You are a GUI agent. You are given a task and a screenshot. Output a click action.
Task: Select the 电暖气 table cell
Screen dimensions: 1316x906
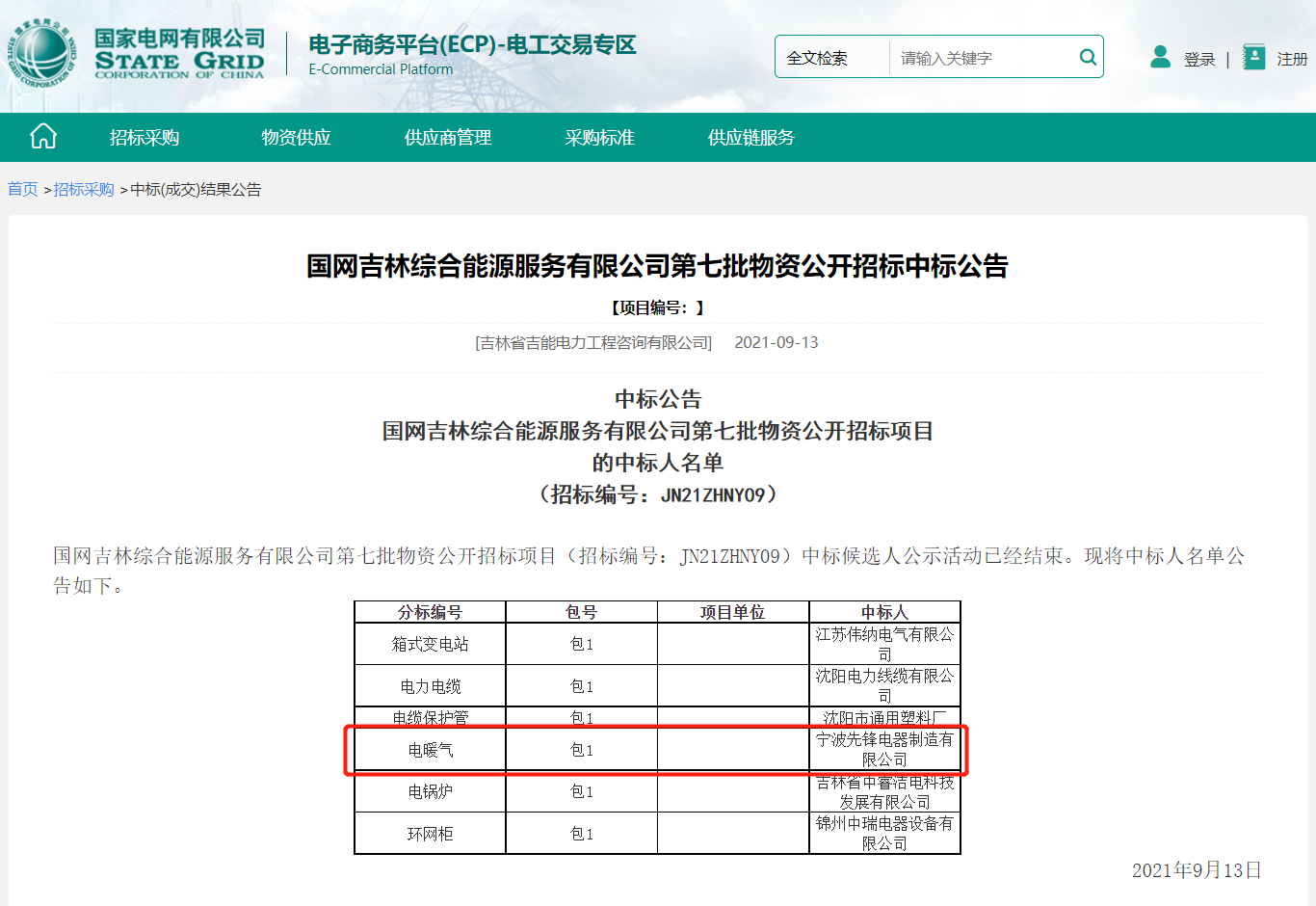(x=430, y=750)
